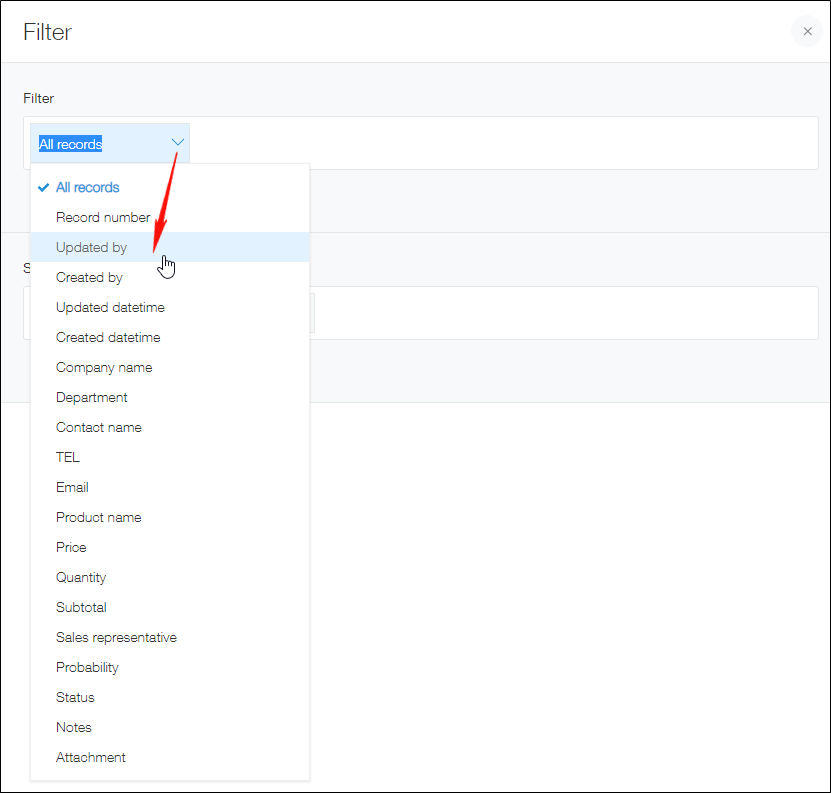Select Updated by from the list
This screenshot has height=793, width=831.
(x=91, y=247)
